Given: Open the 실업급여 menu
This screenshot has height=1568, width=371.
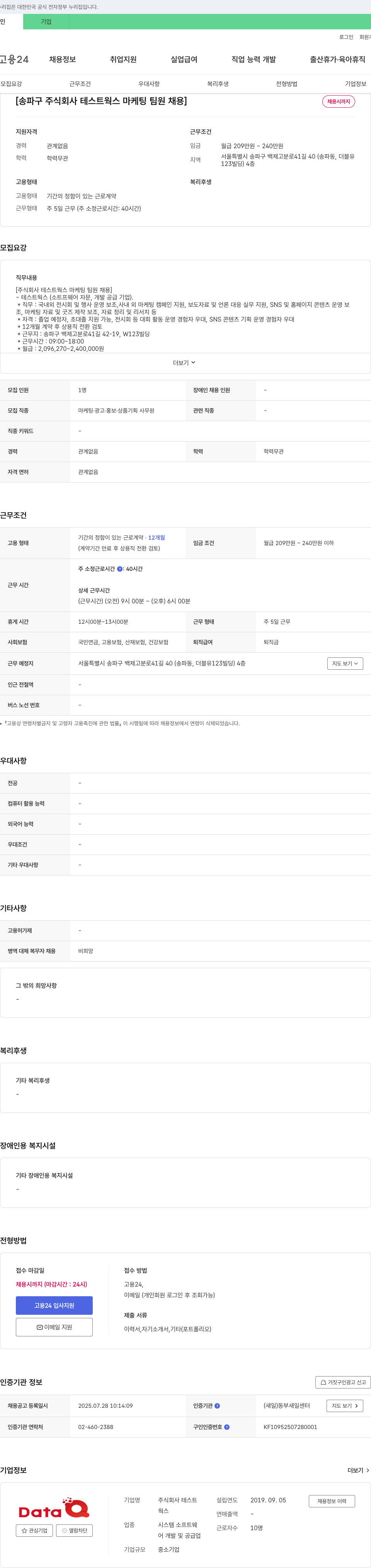Looking at the screenshot, I should pyautogui.click(x=184, y=59).
